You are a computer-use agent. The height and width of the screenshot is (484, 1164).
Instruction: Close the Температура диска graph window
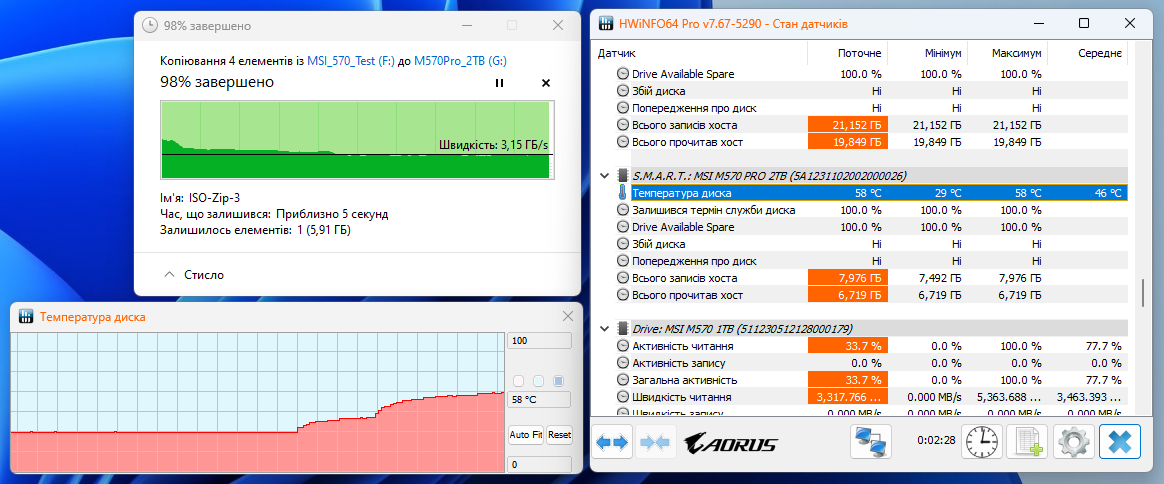tap(568, 316)
